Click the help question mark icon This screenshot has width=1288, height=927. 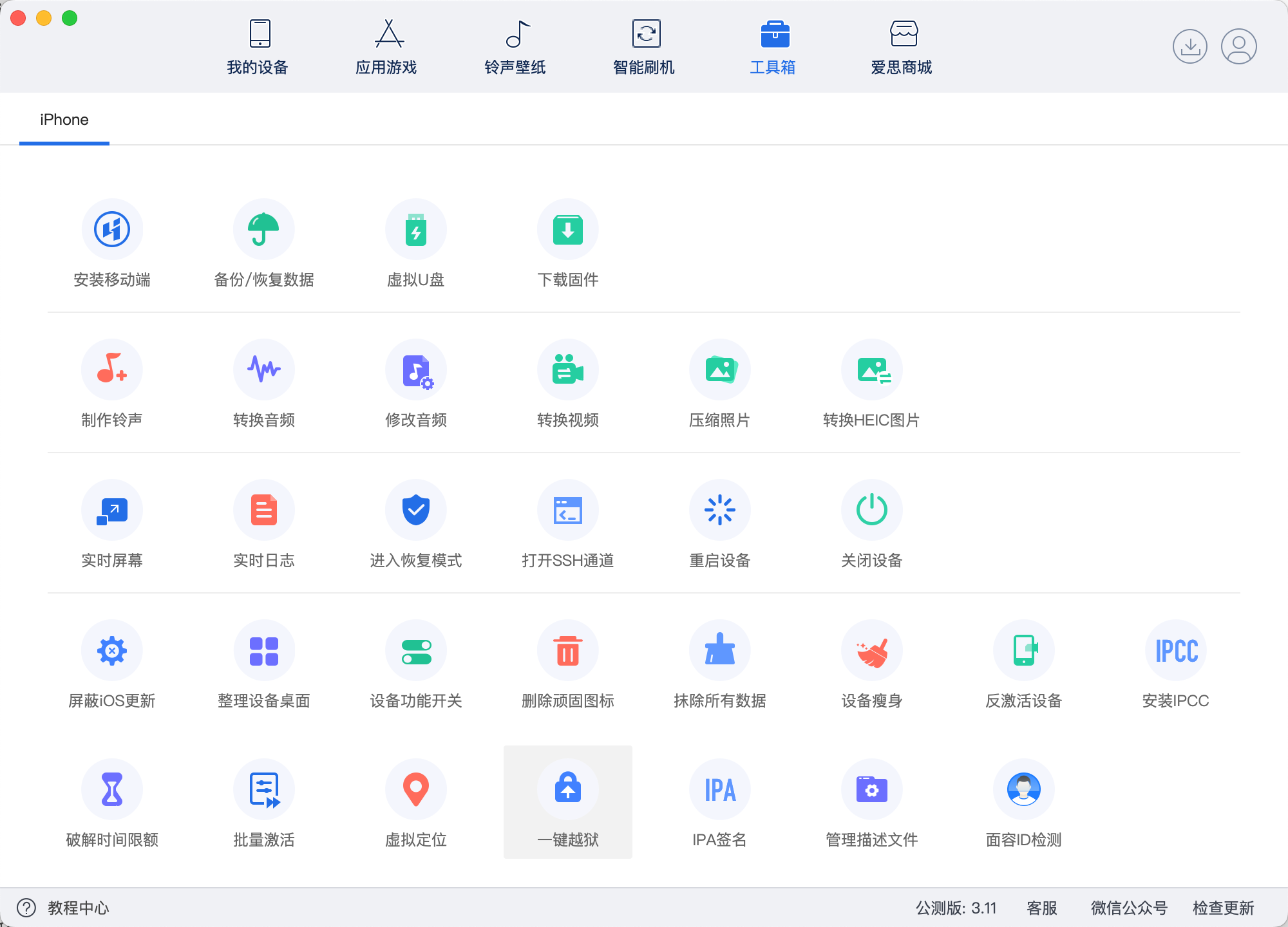(26, 908)
